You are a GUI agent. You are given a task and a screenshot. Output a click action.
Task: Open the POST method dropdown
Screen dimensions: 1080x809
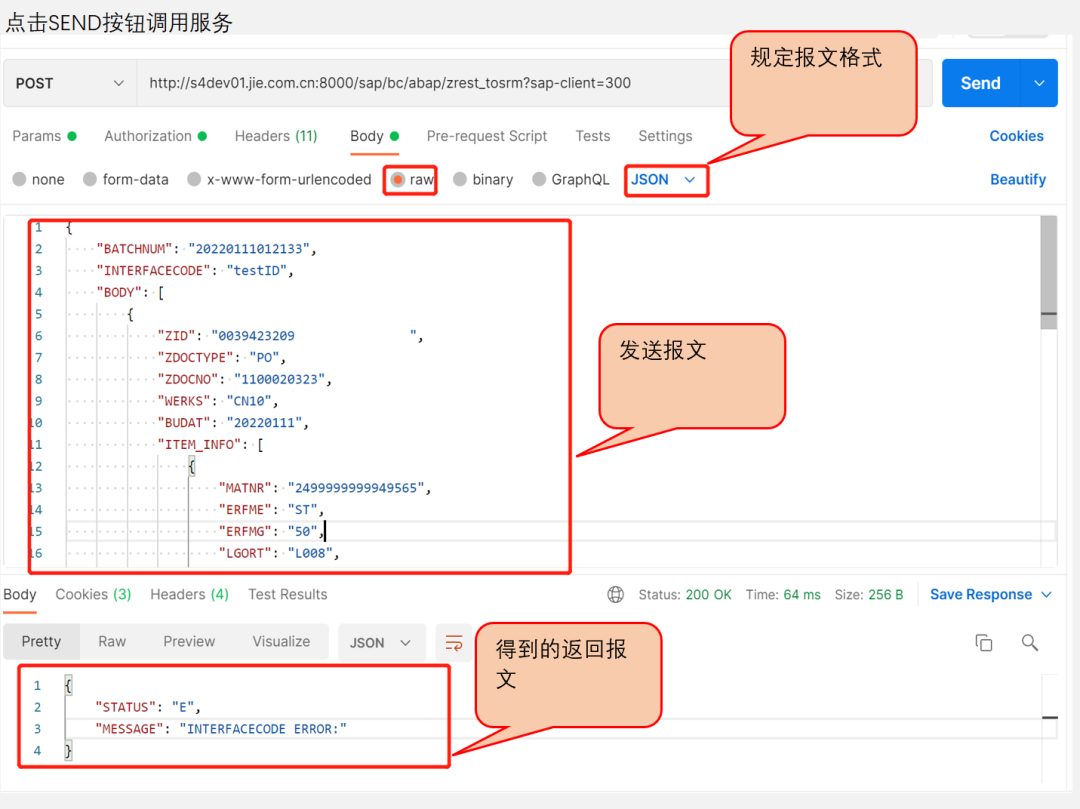coord(70,83)
